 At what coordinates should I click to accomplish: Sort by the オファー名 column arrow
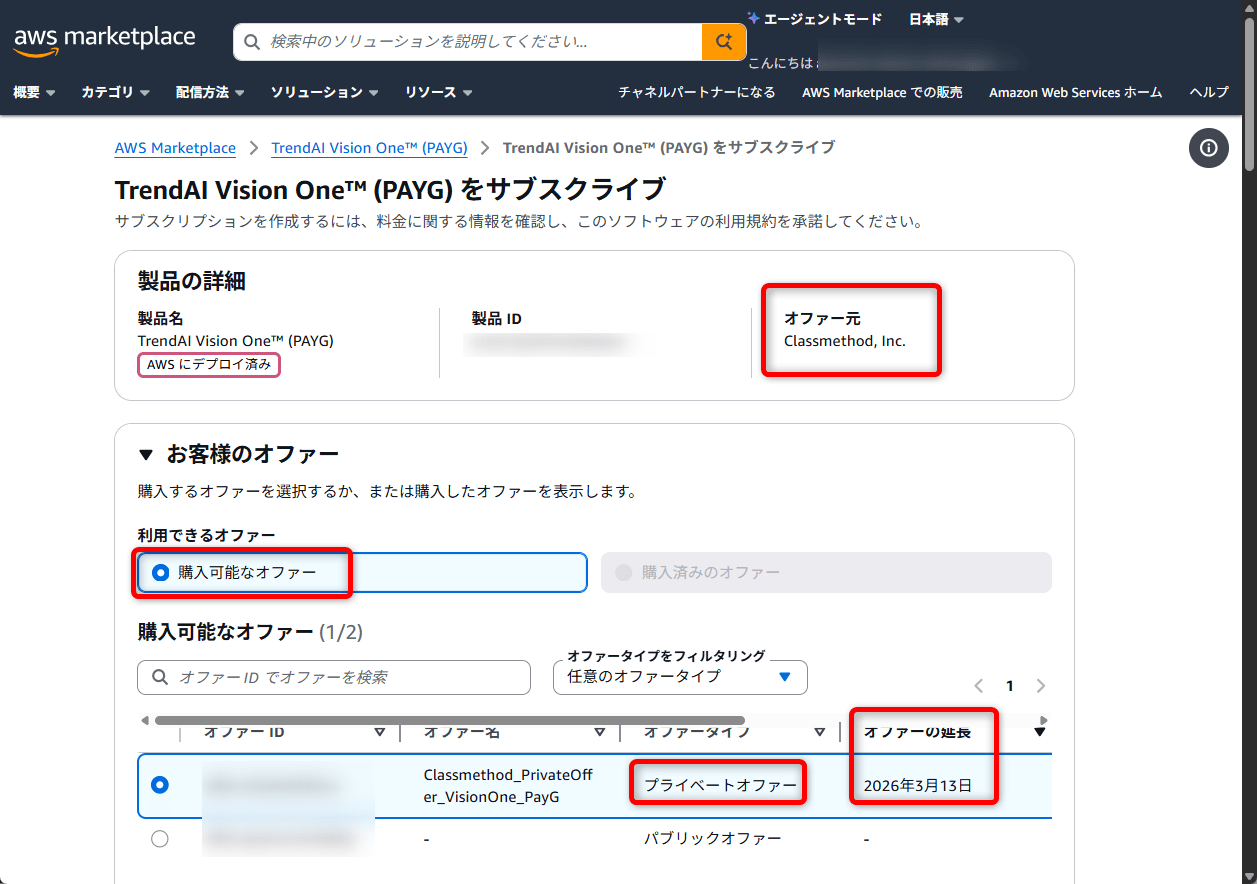click(599, 732)
